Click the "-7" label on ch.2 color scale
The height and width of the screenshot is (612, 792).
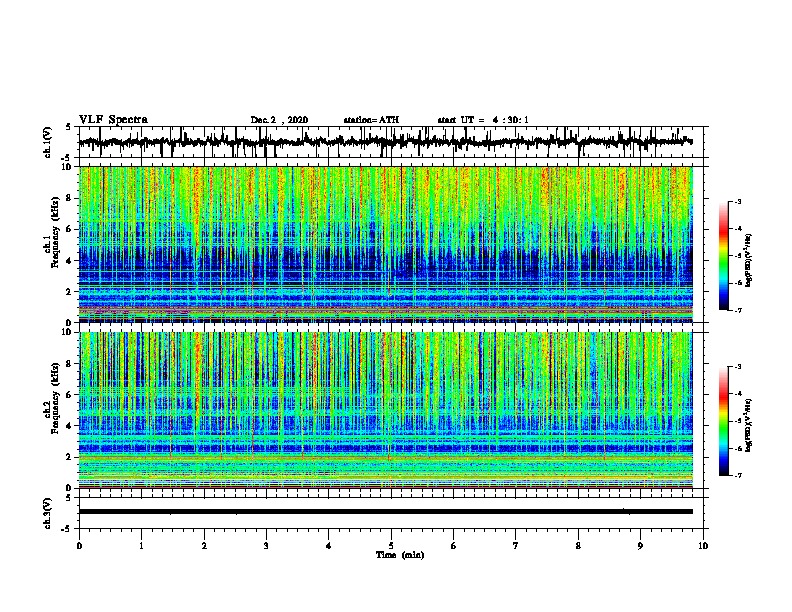point(737,476)
